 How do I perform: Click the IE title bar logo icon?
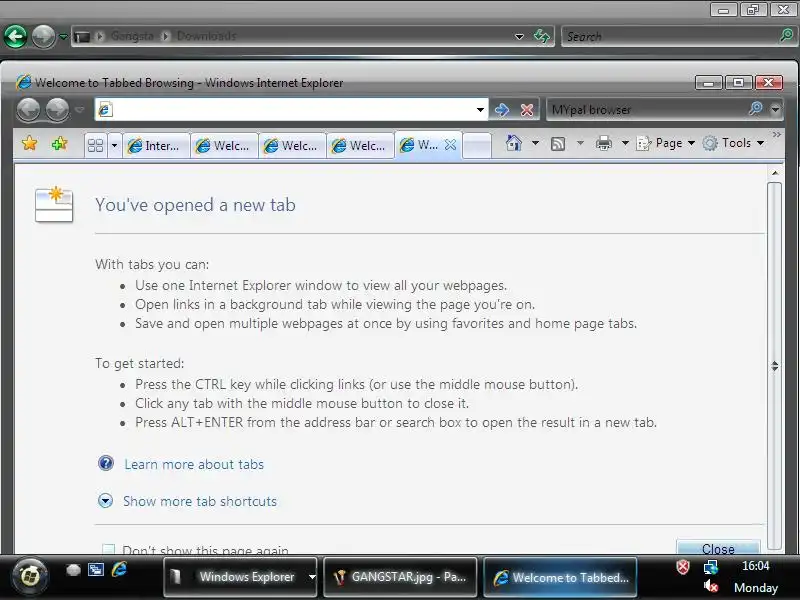(23, 82)
